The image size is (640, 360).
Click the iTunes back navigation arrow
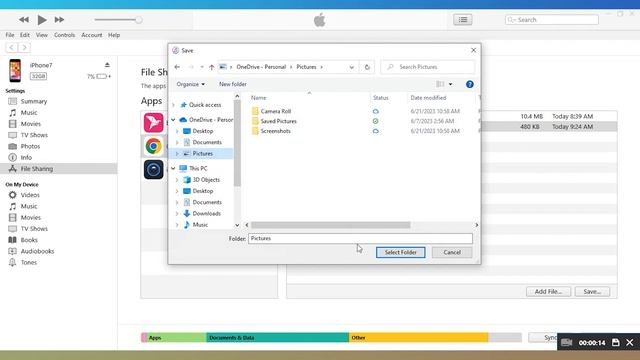[11, 48]
